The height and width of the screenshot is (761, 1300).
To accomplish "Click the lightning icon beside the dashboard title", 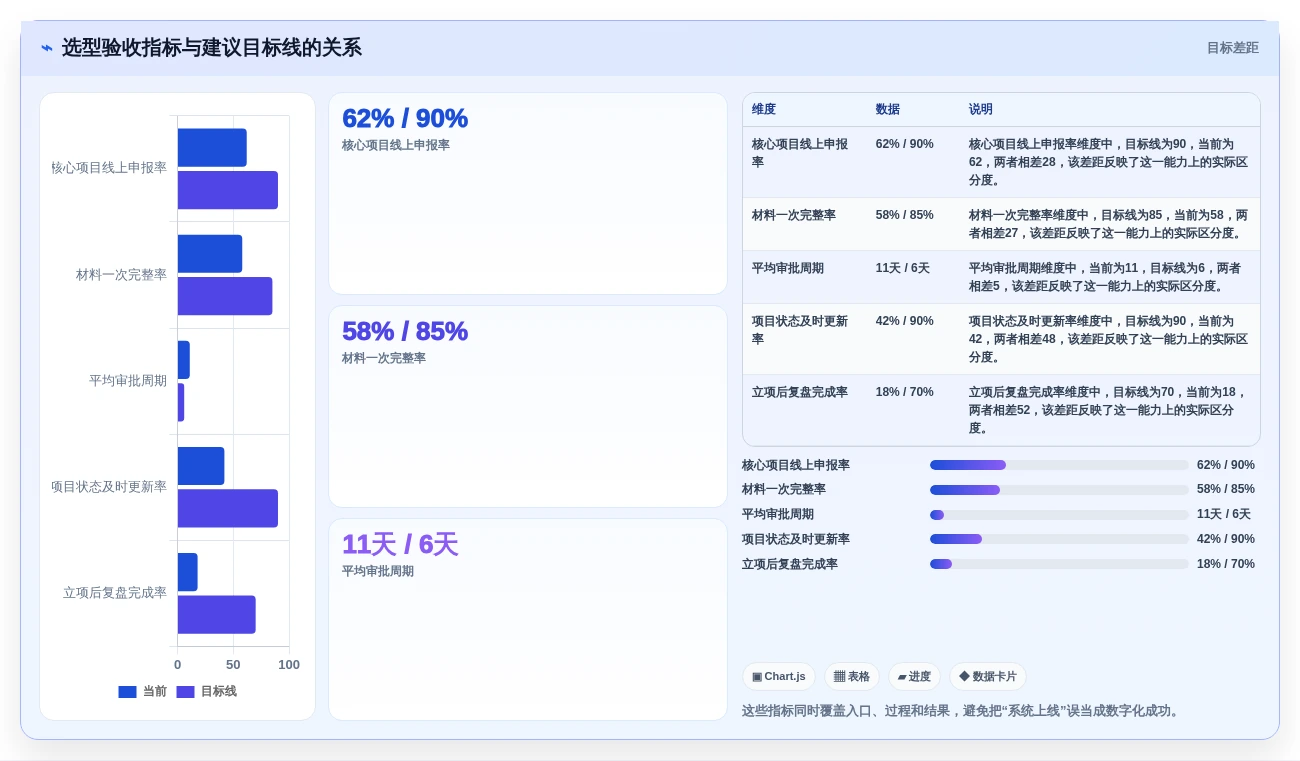I will tap(47, 48).
